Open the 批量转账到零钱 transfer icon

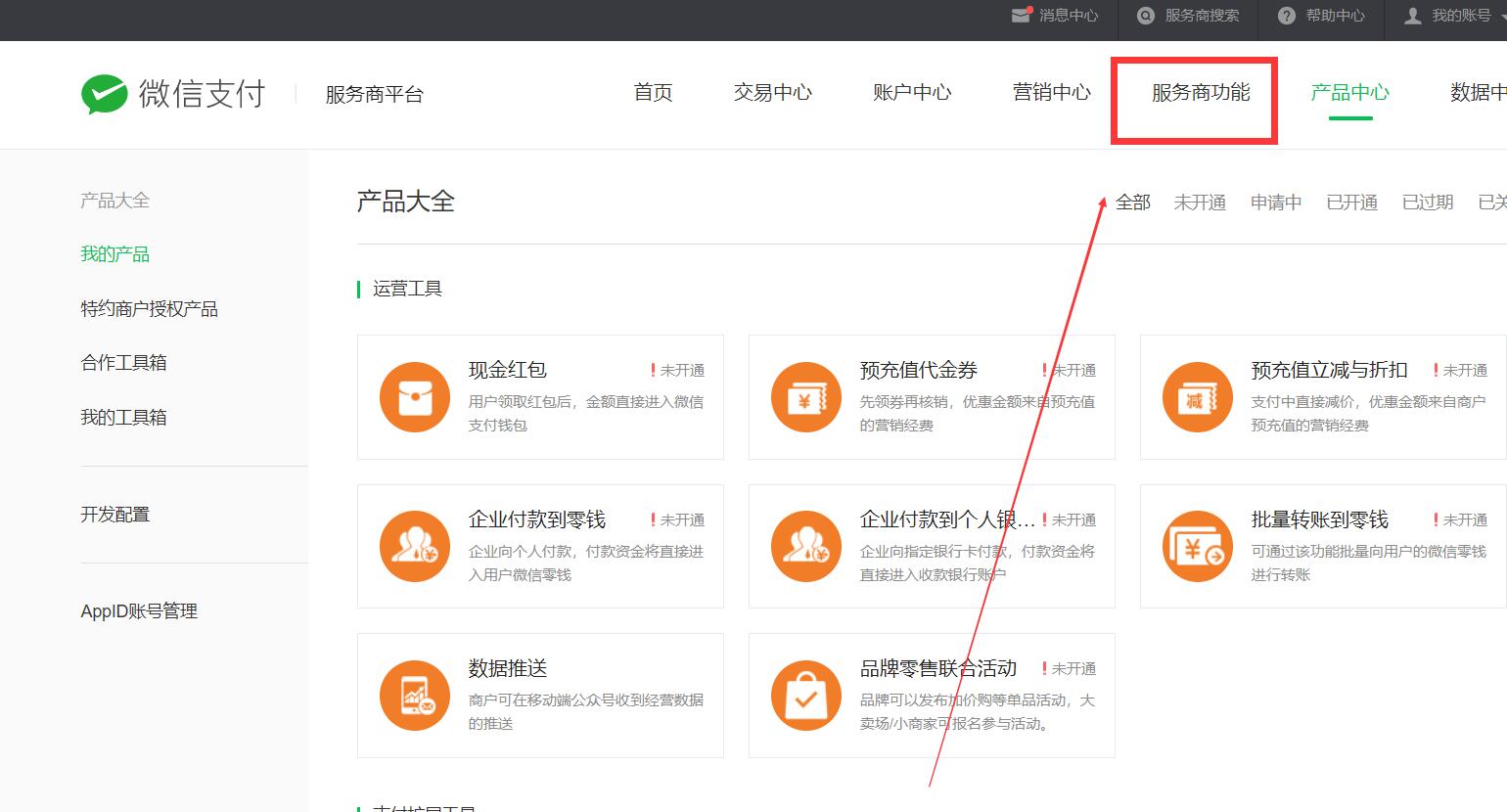coord(1198,547)
